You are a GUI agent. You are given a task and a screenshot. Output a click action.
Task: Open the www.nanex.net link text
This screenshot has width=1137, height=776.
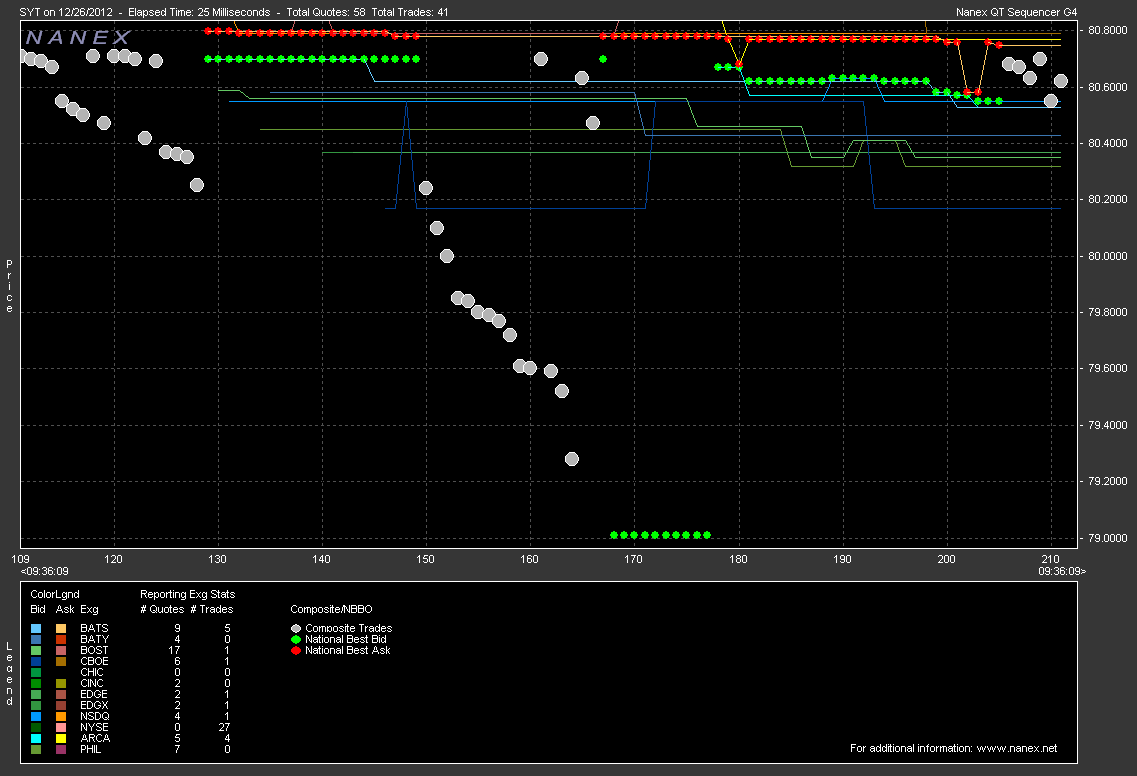pyautogui.click(x=1017, y=748)
